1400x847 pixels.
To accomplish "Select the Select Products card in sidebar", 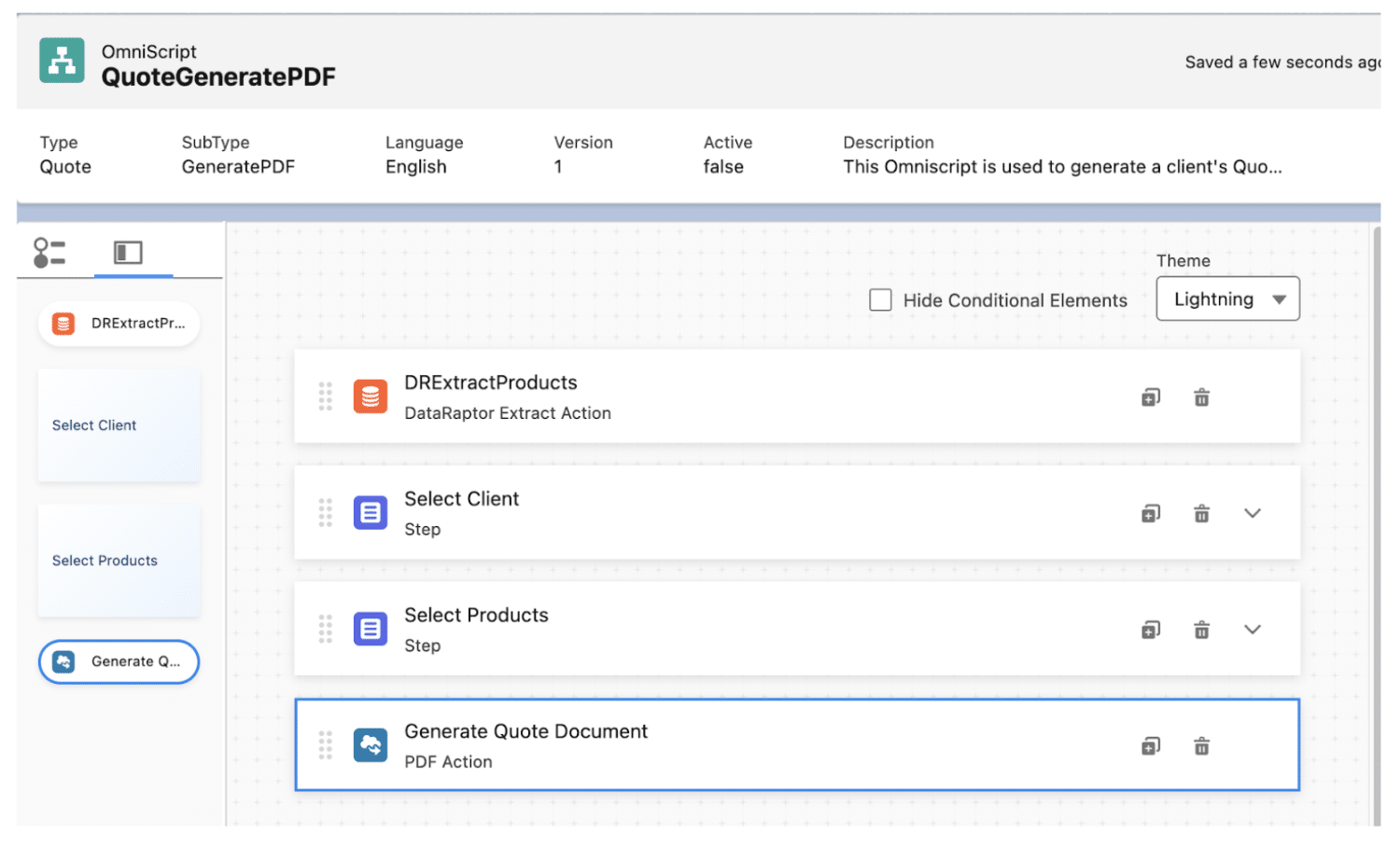I will pyautogui.click(x=119, y=561).
